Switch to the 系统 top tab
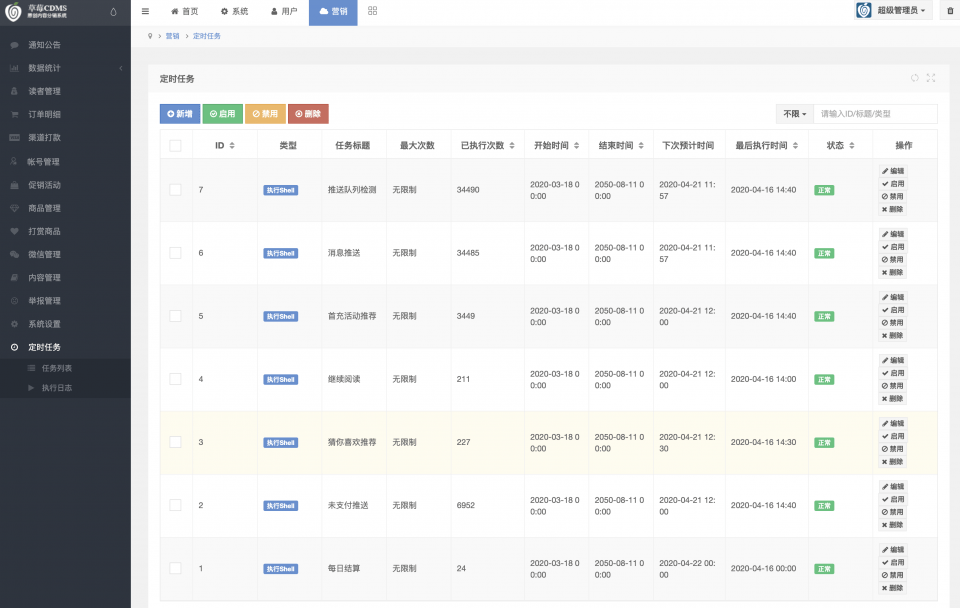Viewport: 960px width, 608px height. [x=234, y=11]
